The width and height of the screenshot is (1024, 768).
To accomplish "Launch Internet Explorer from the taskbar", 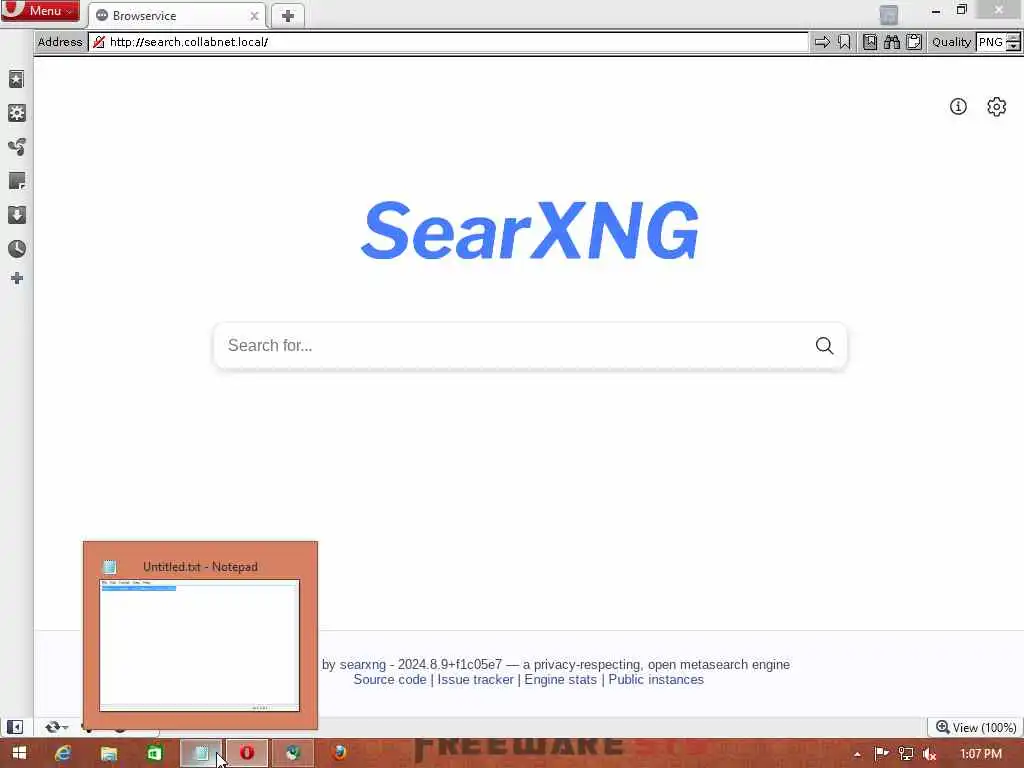I will 63,753.
